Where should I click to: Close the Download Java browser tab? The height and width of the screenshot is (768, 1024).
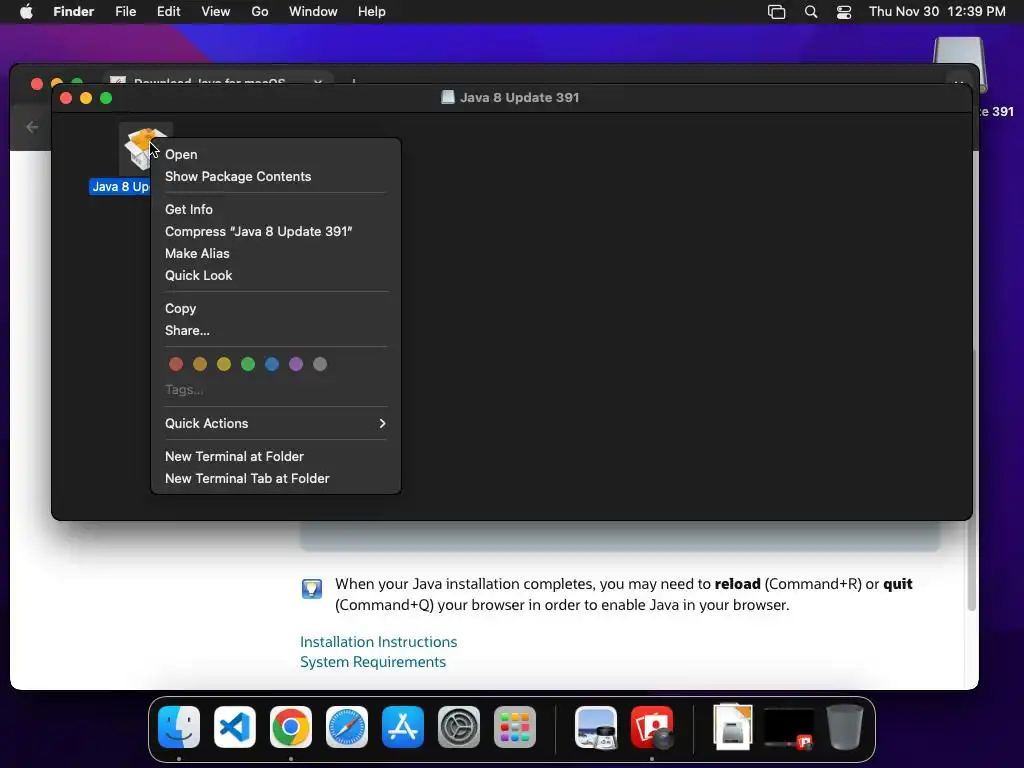318,82
